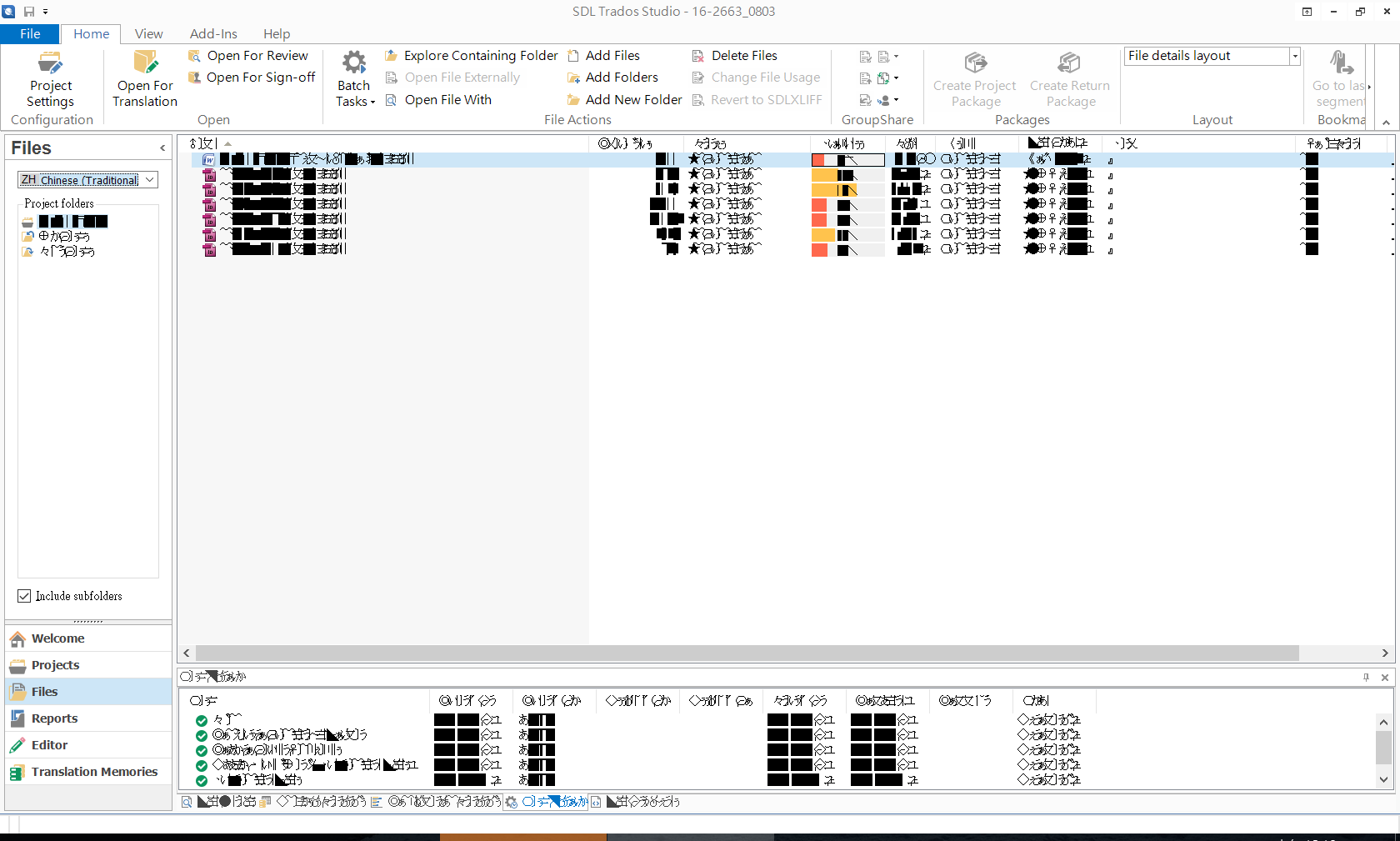Select the third project folder in tree
Screen dimensions: 1400x841
[58, 252]
